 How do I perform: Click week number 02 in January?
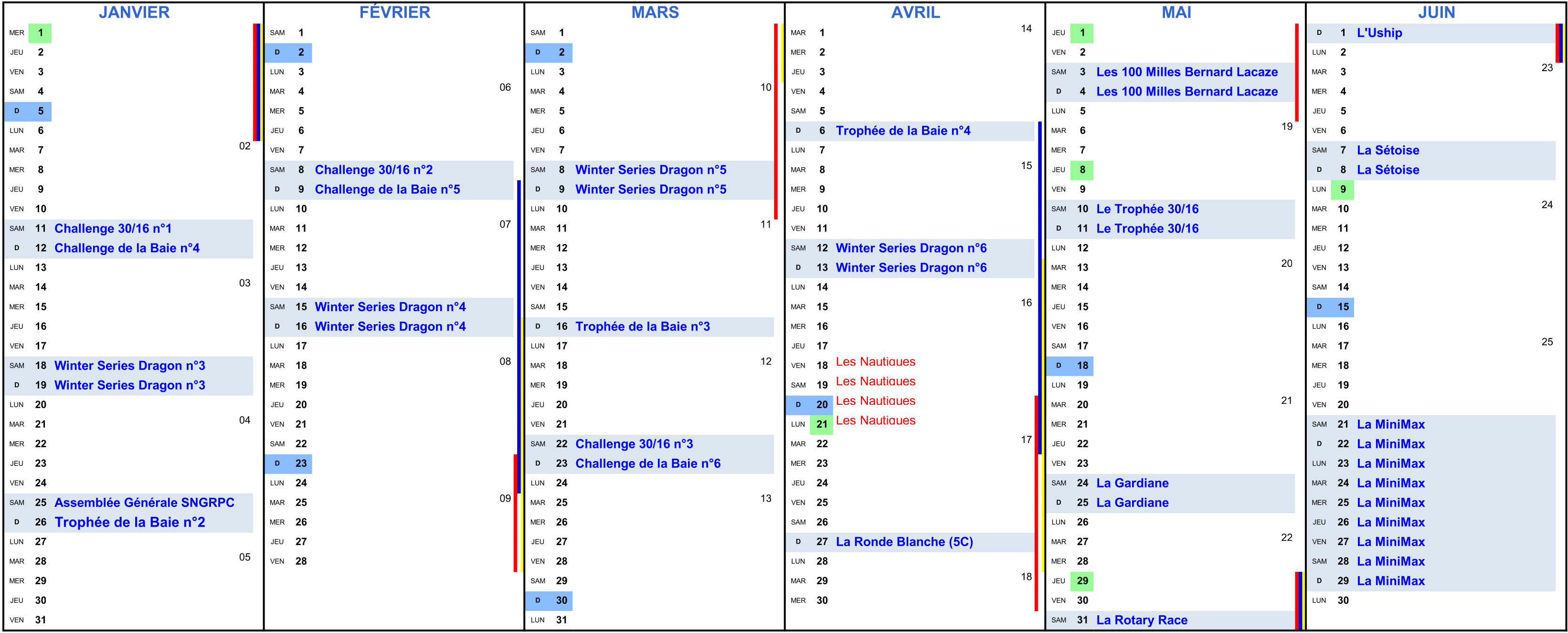244,146
